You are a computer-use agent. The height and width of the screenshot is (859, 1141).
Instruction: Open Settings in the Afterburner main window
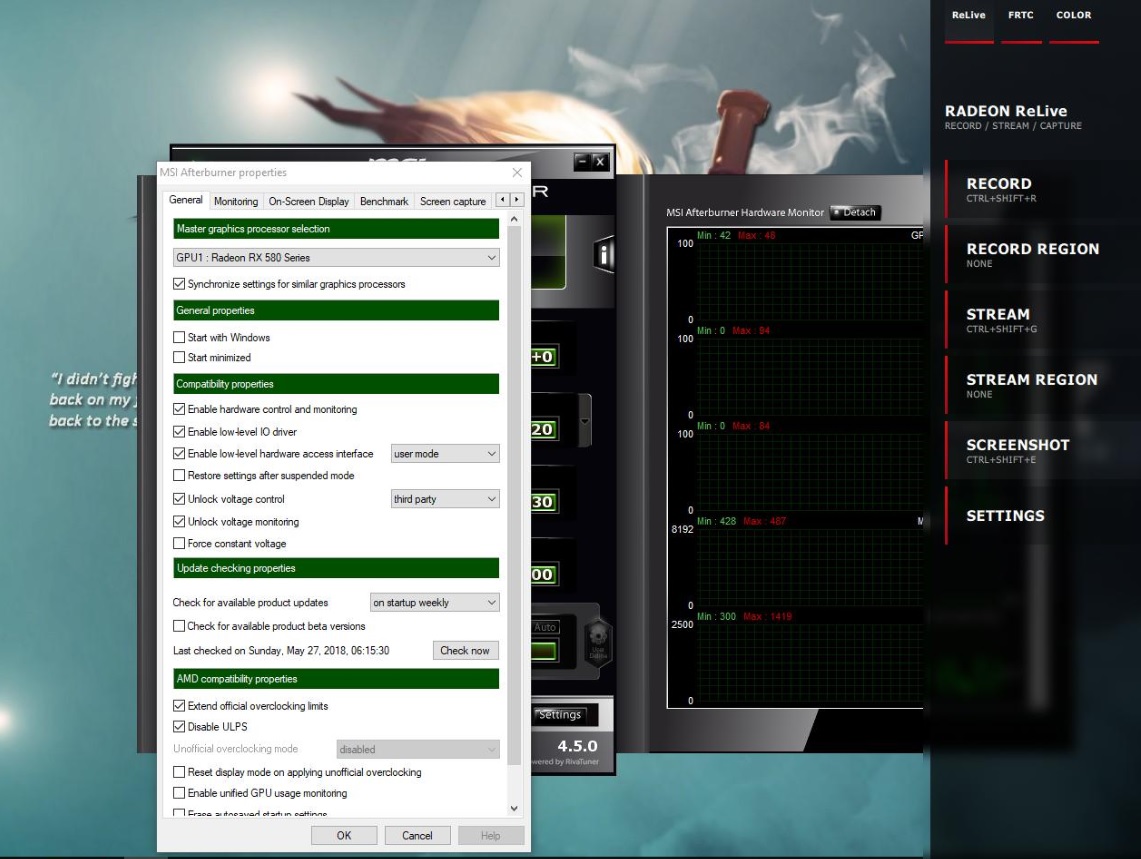click(565, 715)
